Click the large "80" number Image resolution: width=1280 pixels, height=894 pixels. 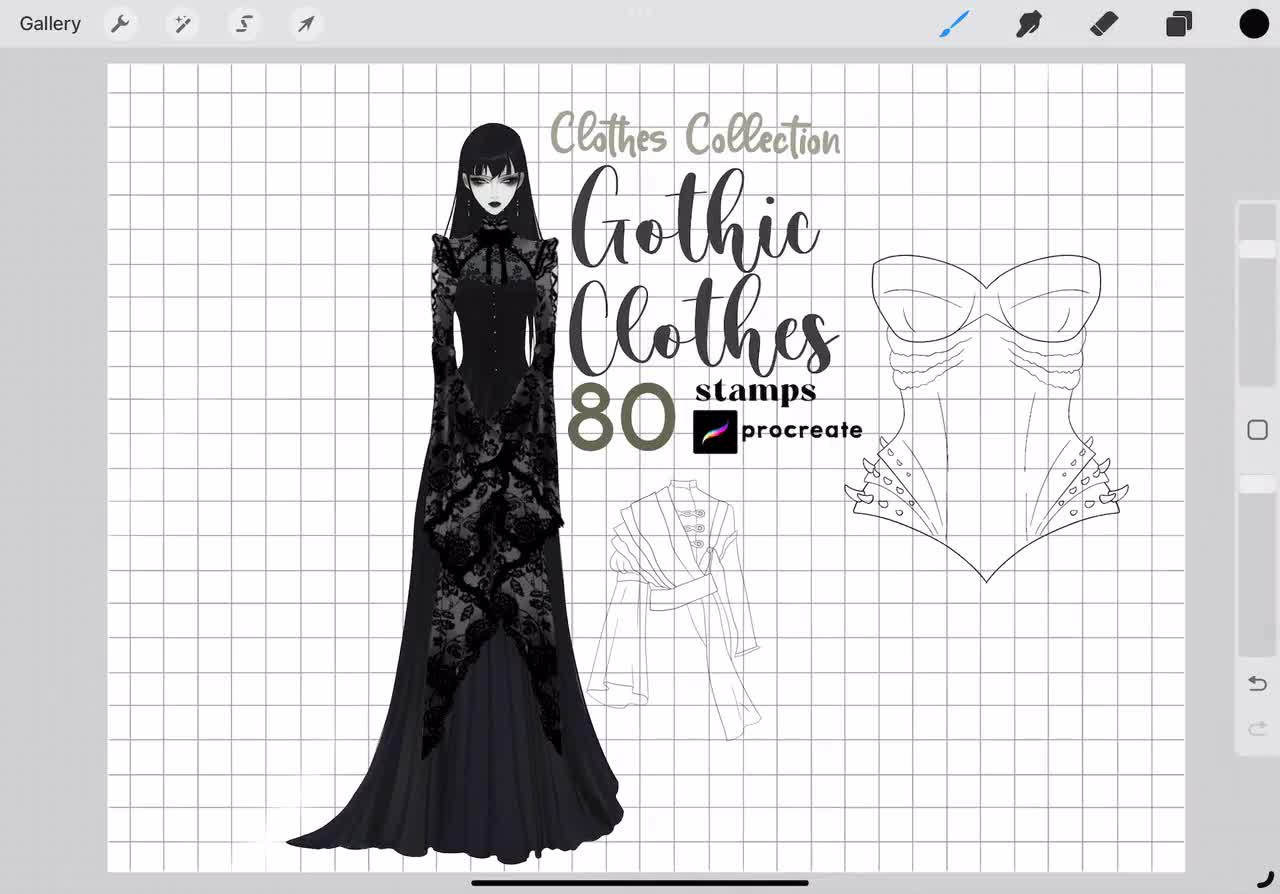point(622,418)
